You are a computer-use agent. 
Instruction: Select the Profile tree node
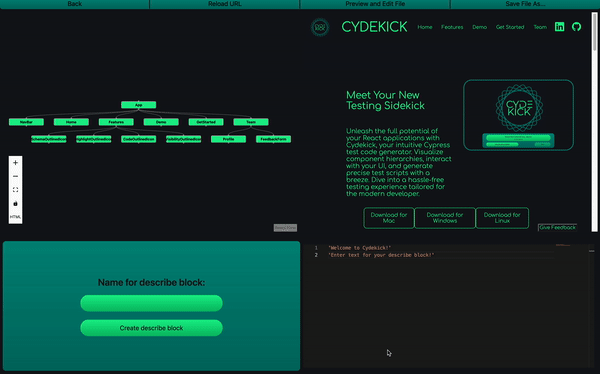(228, 139)
